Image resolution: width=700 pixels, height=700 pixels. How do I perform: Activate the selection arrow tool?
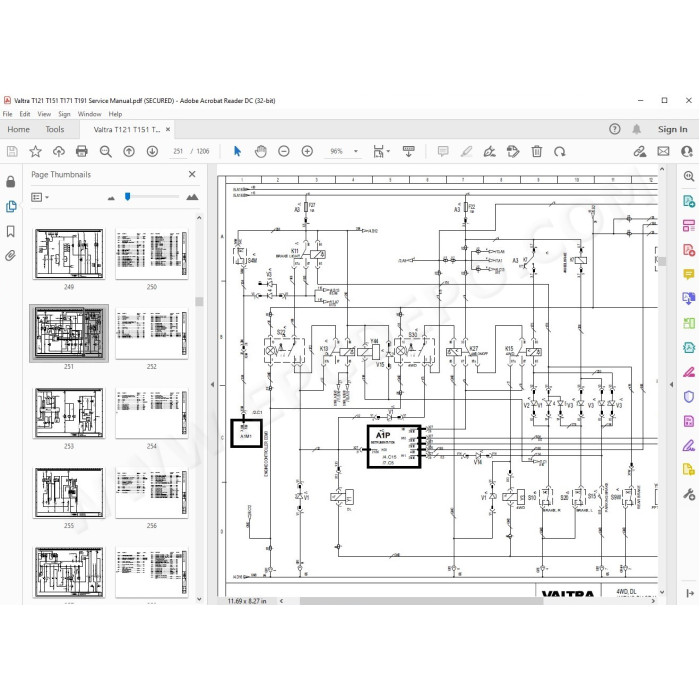pos(237,151)
